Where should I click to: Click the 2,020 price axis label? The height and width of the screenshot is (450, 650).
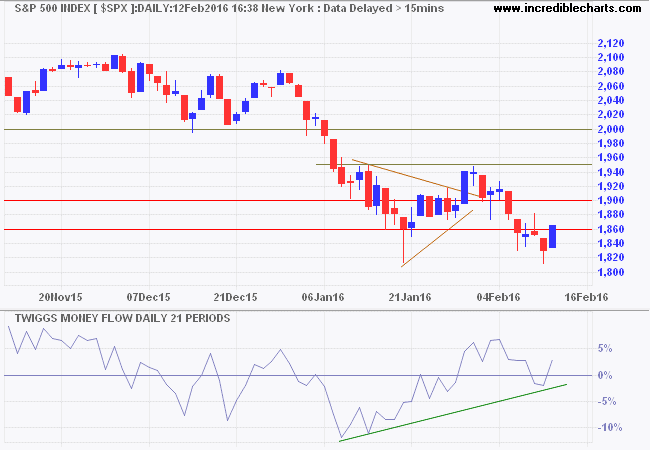pyautogui.click(x=611, y=114)
